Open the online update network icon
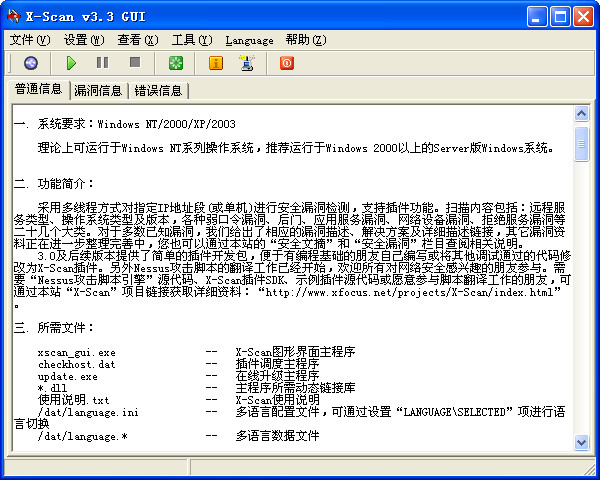The height and width of the screenshot is (480, 600). click(x=248, y=63)
